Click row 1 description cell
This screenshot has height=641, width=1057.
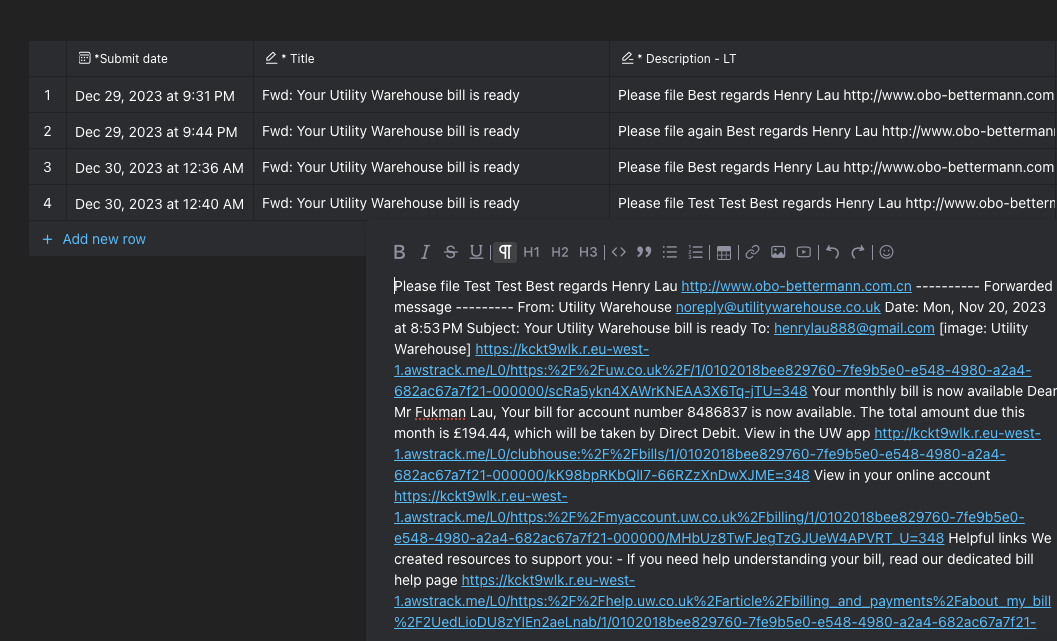pyautogui.click(x=833, y=95)
